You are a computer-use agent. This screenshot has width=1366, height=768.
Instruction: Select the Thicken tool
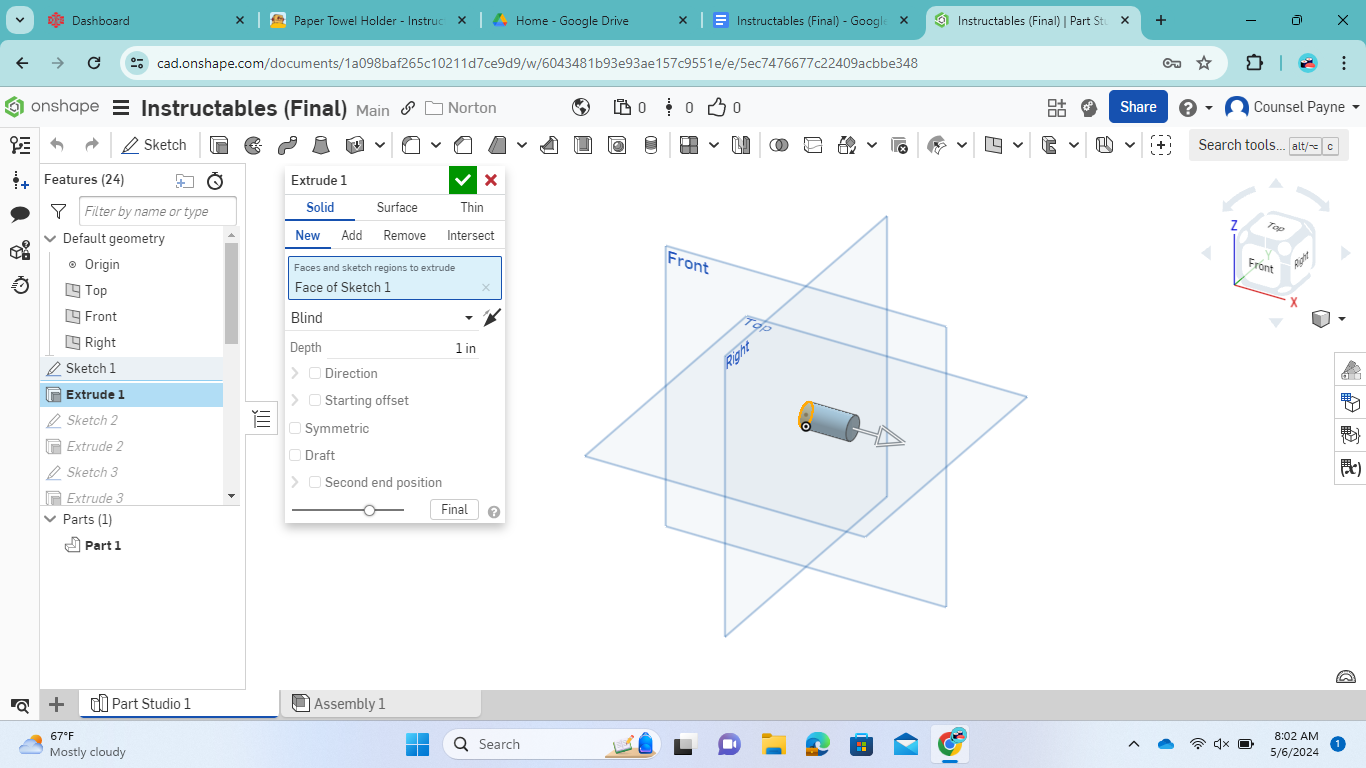354,145
